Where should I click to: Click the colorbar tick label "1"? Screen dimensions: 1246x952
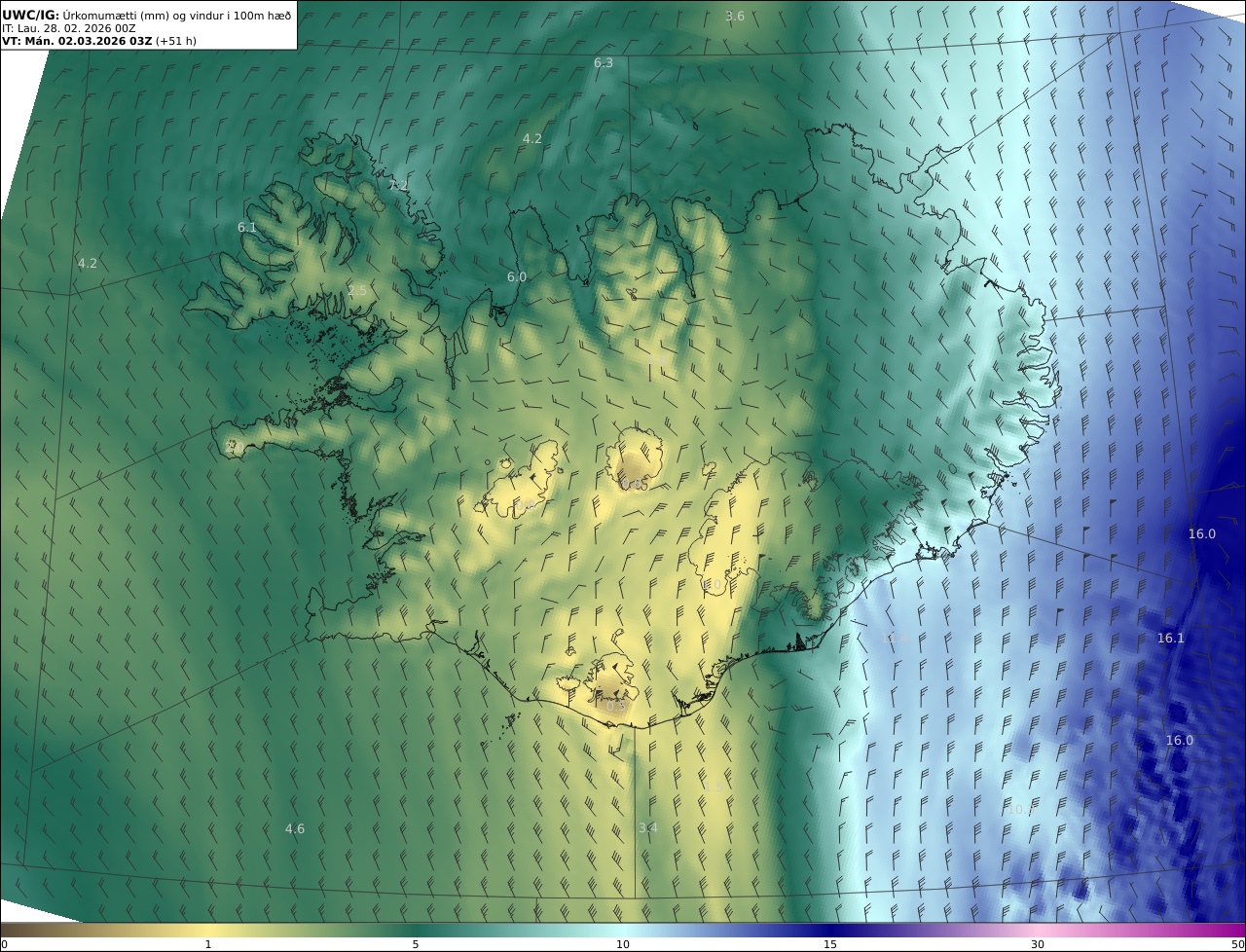[208, 944]
